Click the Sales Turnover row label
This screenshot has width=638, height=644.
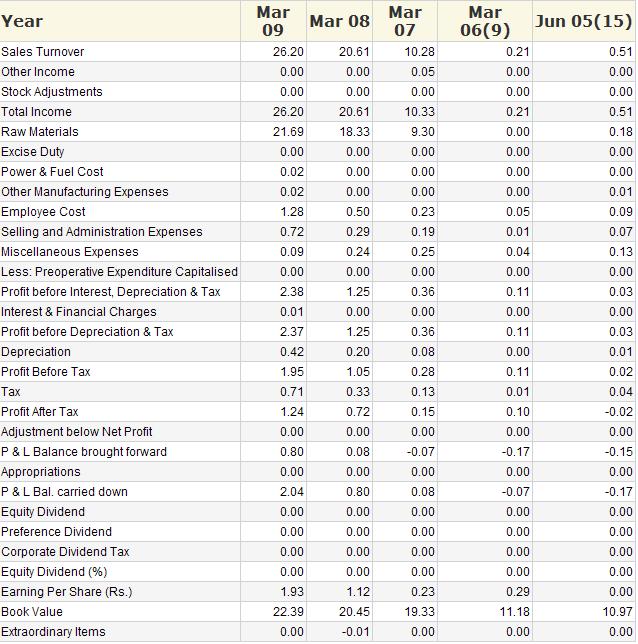[x=43, y=52]
